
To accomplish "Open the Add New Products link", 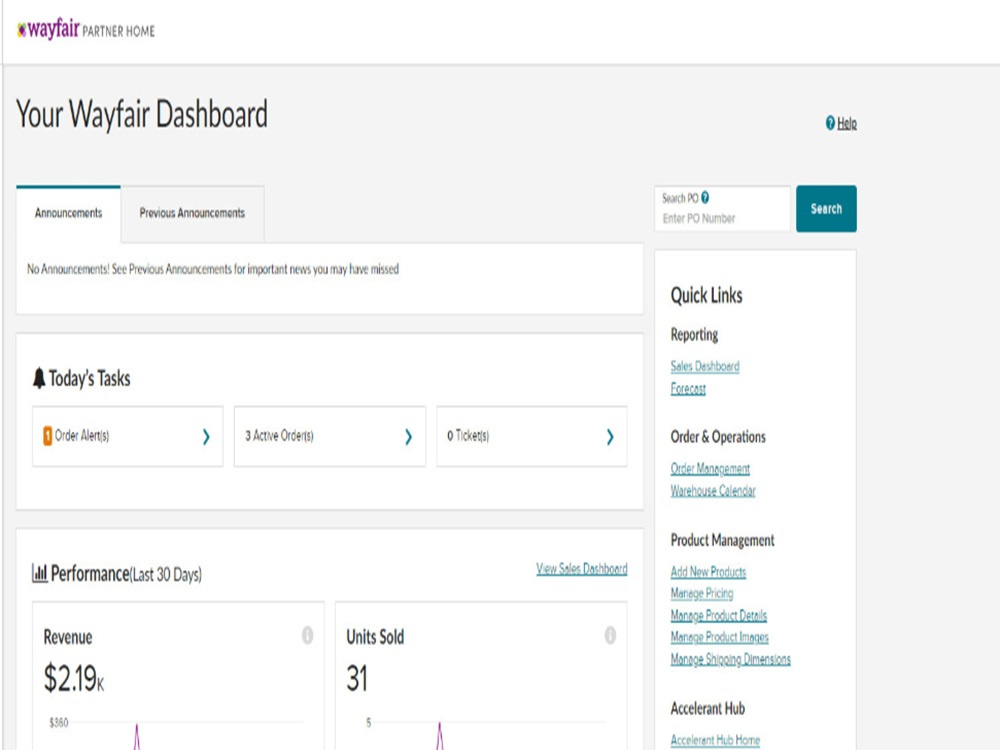I will 708,572.
